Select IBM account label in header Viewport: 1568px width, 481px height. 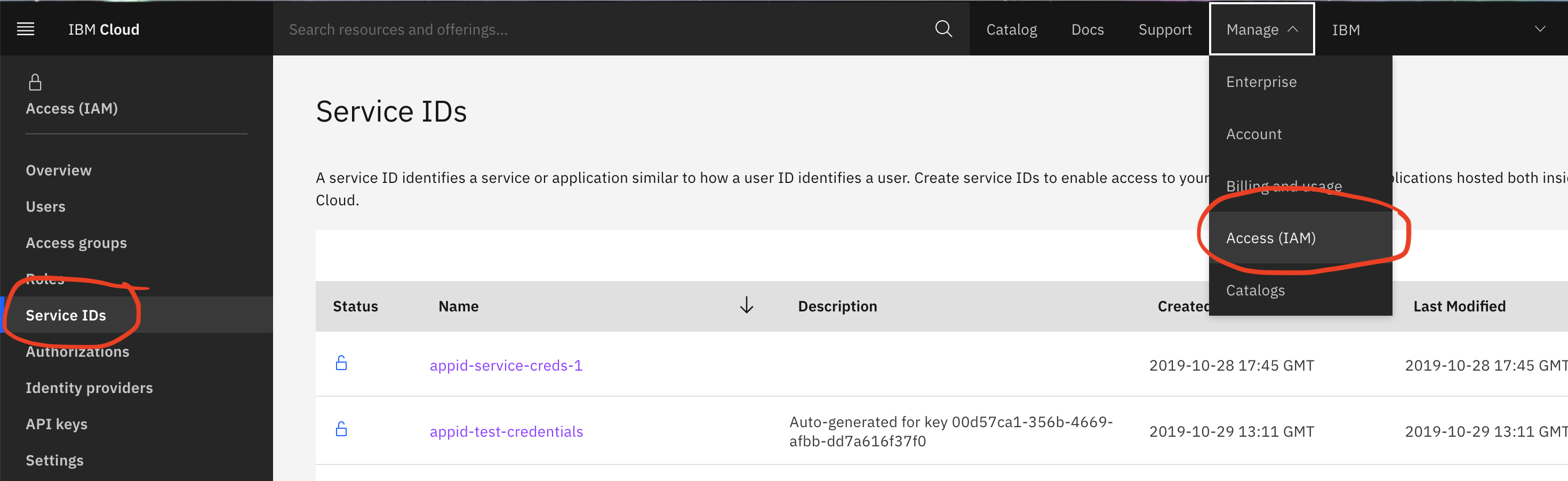point(1345,30)
